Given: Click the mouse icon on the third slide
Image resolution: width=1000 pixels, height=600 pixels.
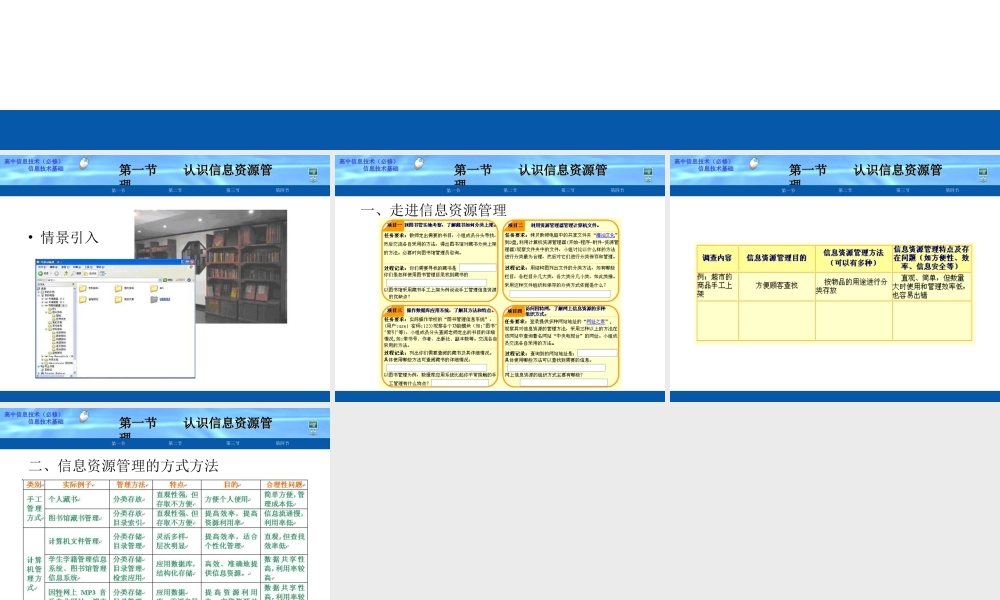Looking at the screenshot, I should coord(753,163).
